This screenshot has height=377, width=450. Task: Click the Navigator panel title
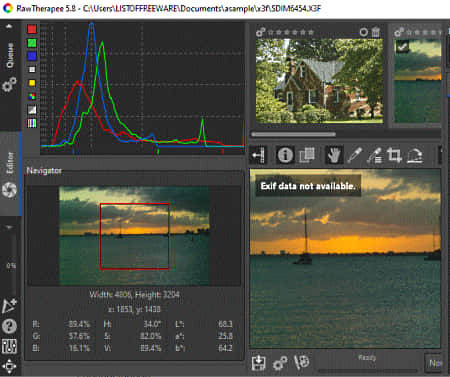44,170
